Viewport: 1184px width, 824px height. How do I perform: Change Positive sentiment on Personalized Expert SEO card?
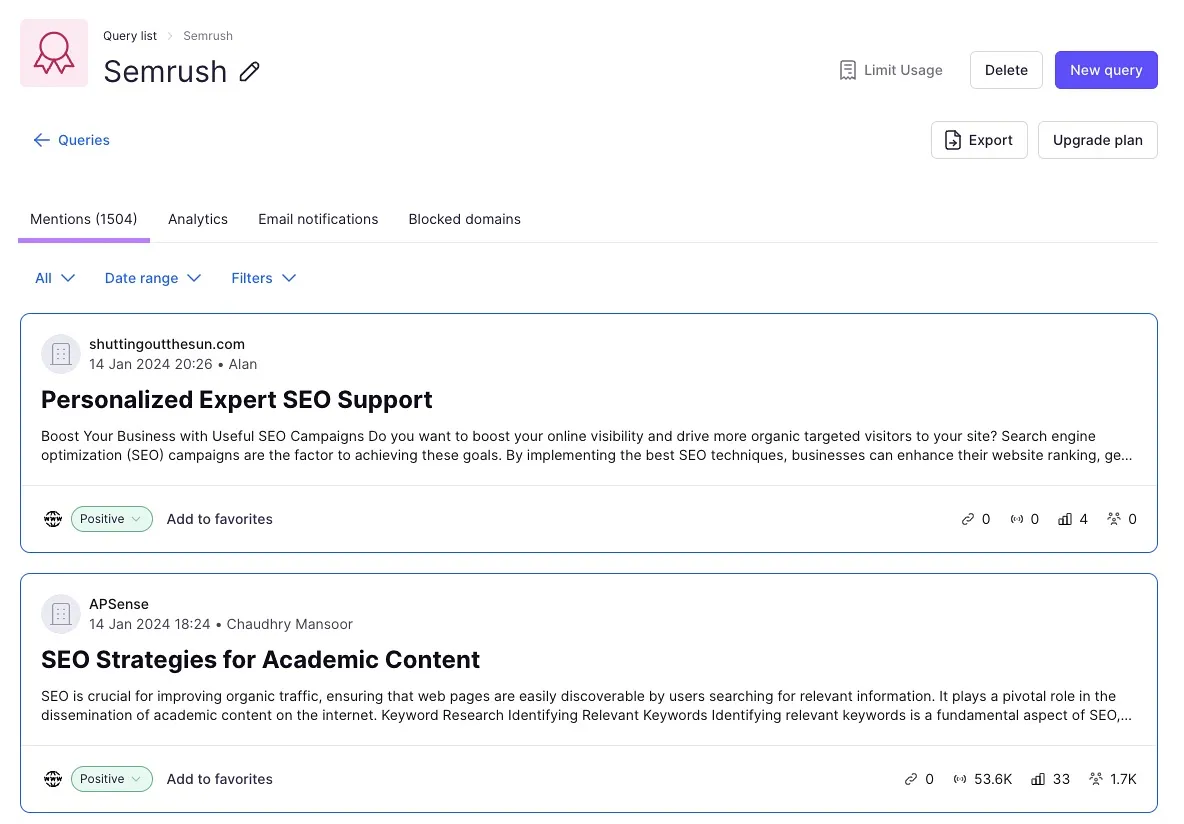click(112, 519)
